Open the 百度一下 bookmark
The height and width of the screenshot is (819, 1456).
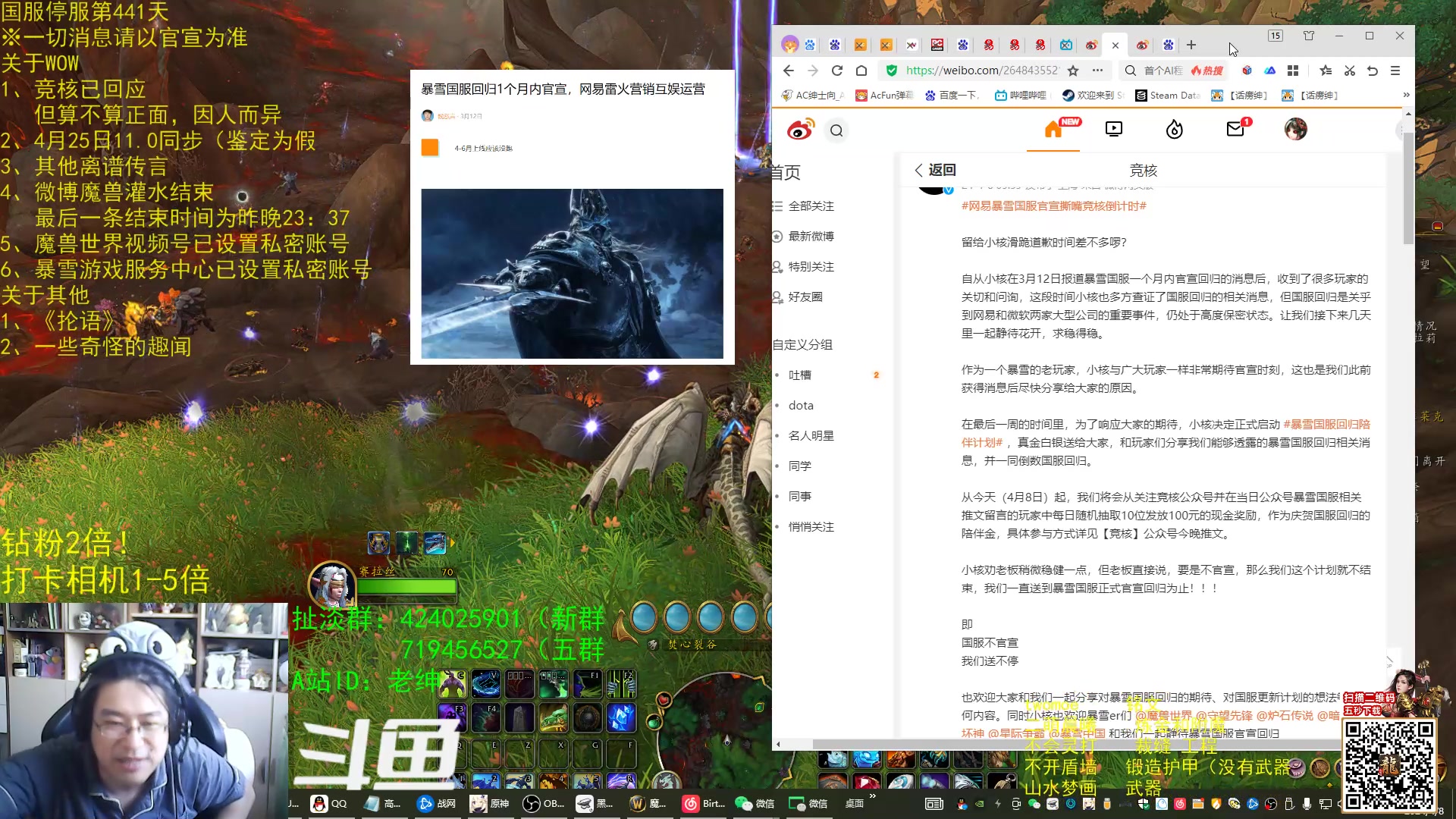point(952,96)
